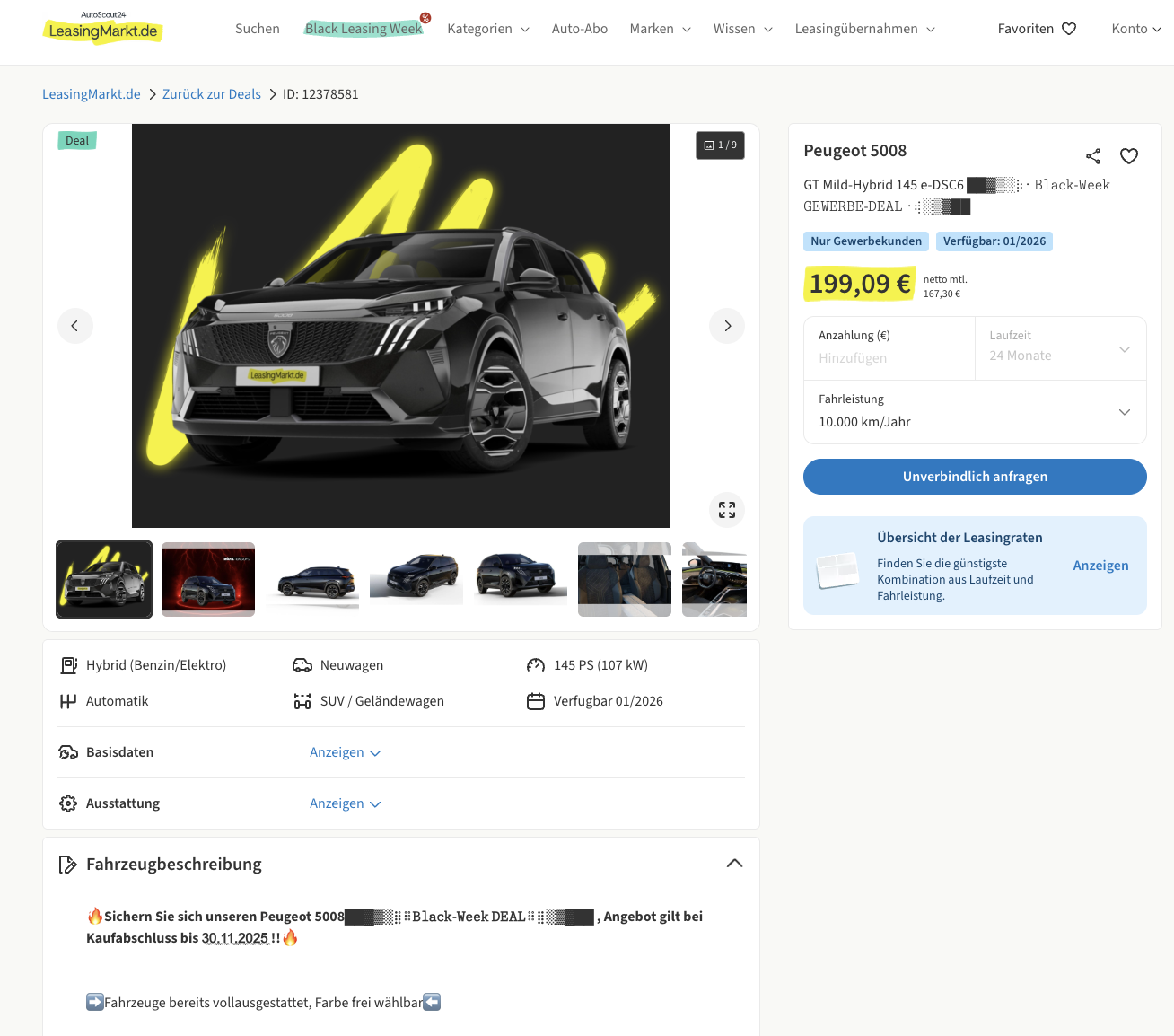The height and width of the screenshot is (1036, 1174).
Task: Click Unverbindlich anfragen button
Action: tap(975, 477)
